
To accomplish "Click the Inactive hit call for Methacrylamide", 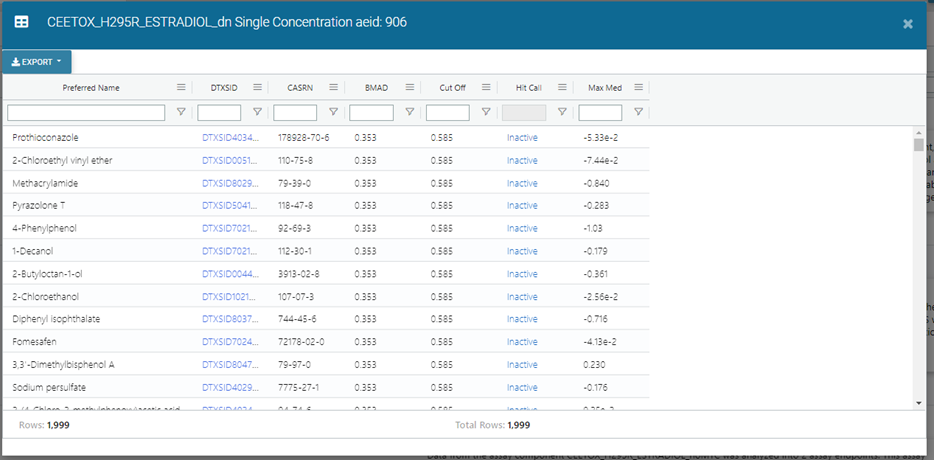I will [x=522, y=183].
